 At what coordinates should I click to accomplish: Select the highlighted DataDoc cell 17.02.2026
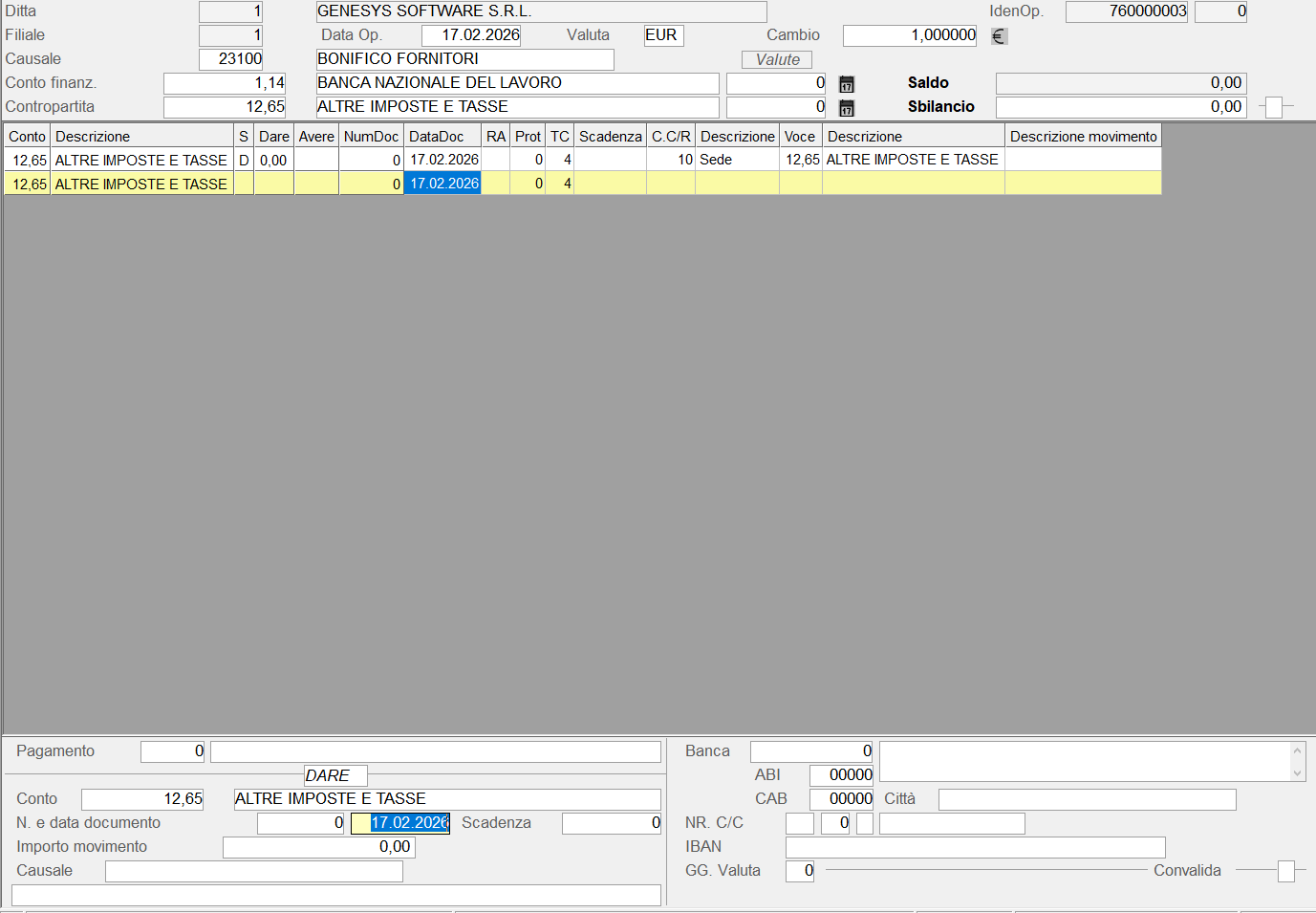coord(442,184)
